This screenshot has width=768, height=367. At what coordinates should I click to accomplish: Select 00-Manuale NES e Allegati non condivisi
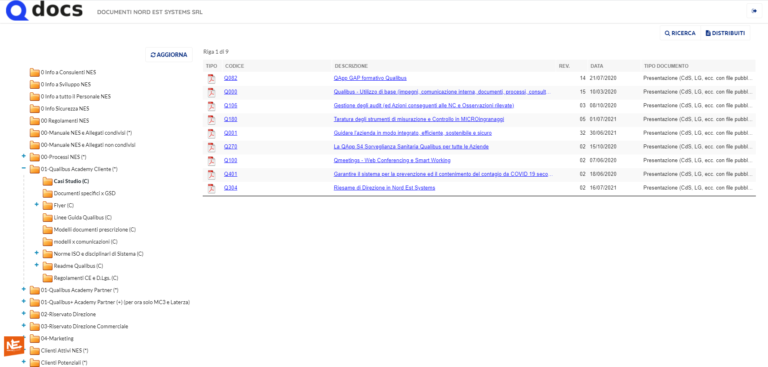(88, 145)
